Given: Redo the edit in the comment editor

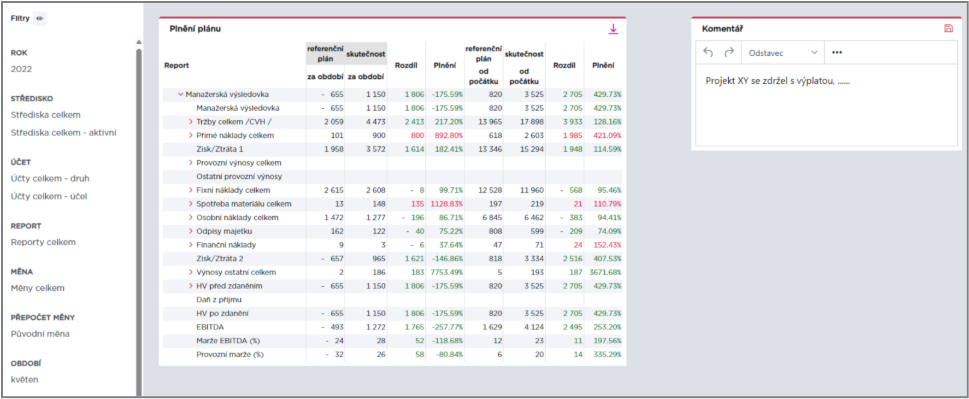Looking at the screenshot, I should 729,52.
